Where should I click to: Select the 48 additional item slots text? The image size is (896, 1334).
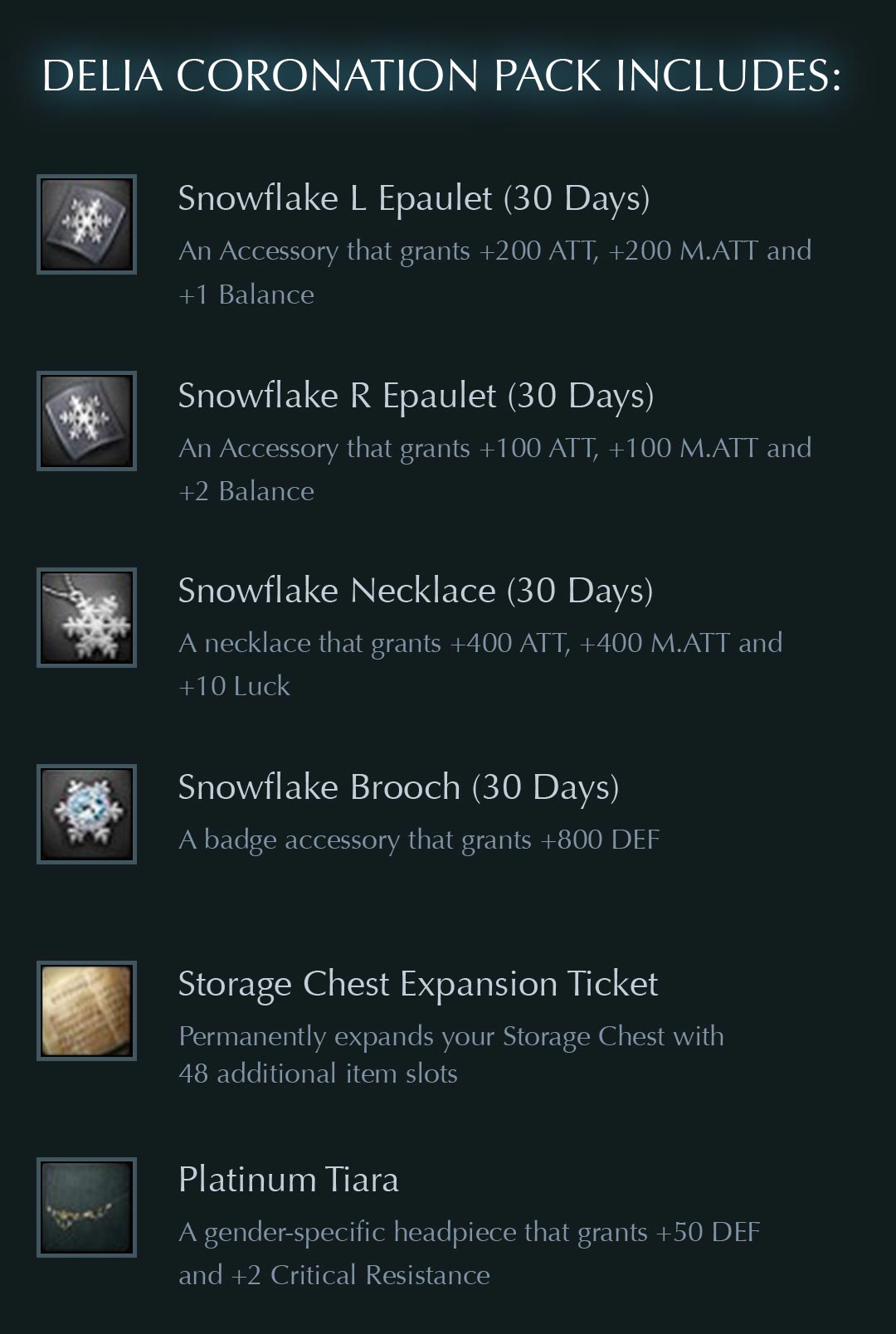tap(318, 1074)
